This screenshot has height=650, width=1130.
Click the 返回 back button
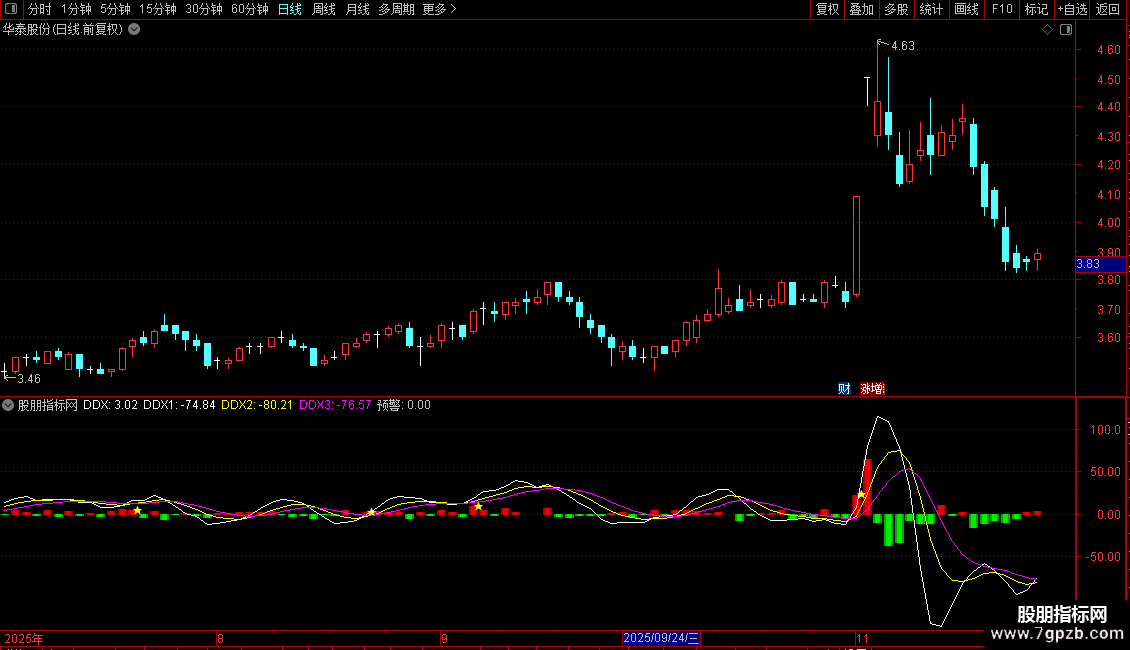coord(1108,9)
